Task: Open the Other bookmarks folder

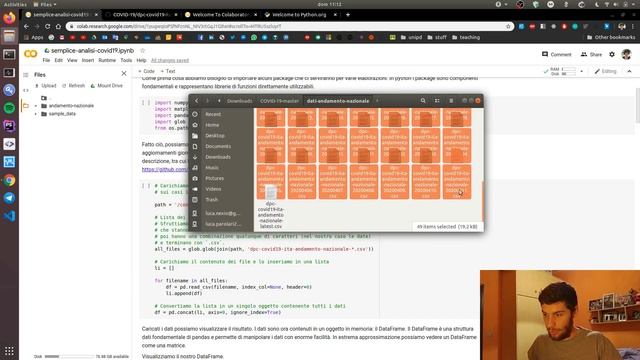Action: pyautogui.click(x=611, y=37)
